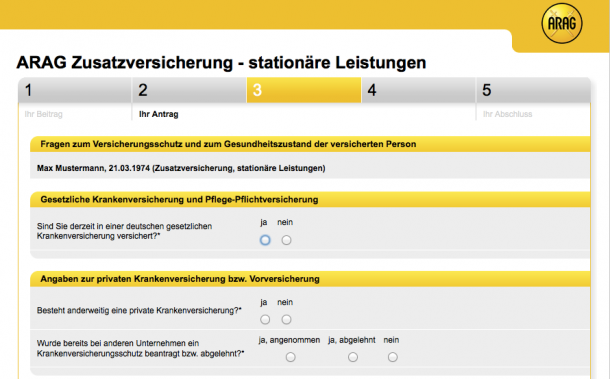Viewport: 610px width, 379px height.
Task: Click the 'Ihr Abschluss' step label
Action: (x=507, y=114)
